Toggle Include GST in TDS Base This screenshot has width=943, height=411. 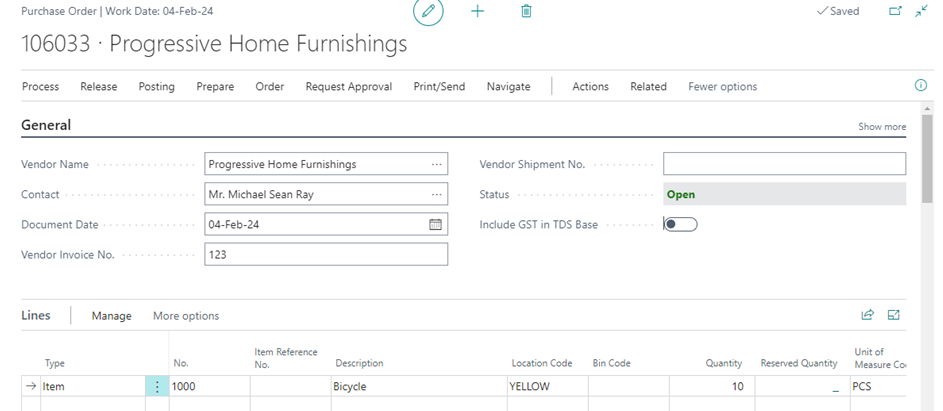pyautogui.click(x=680, y=224)
